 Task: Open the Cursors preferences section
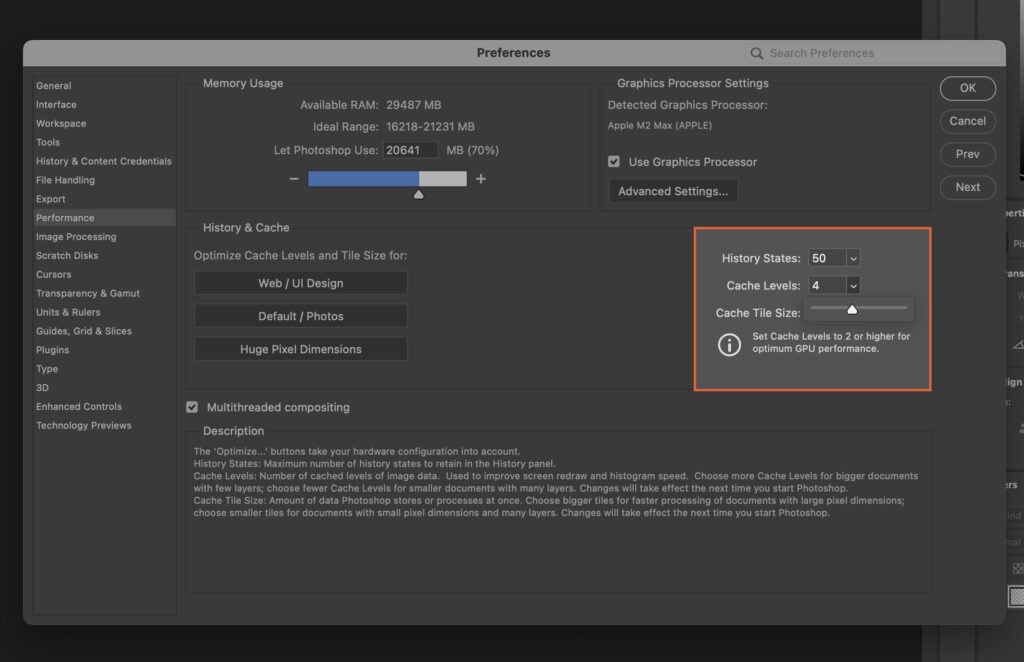[x=54, y=274]
